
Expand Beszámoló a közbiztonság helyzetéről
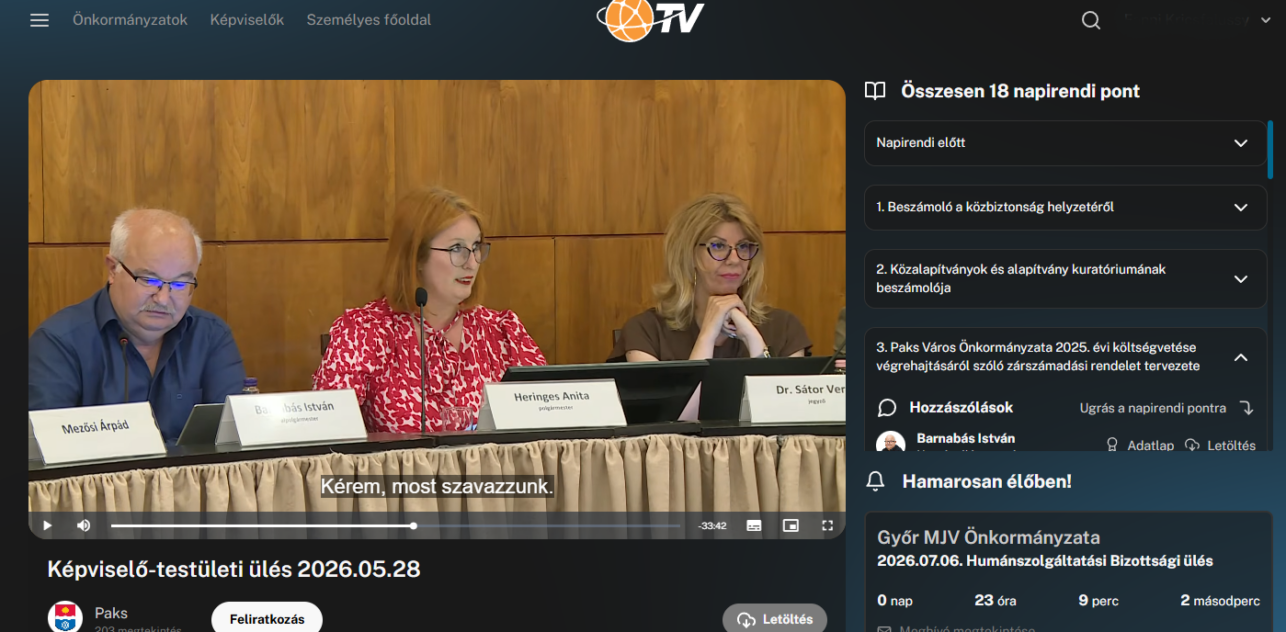1066,207
